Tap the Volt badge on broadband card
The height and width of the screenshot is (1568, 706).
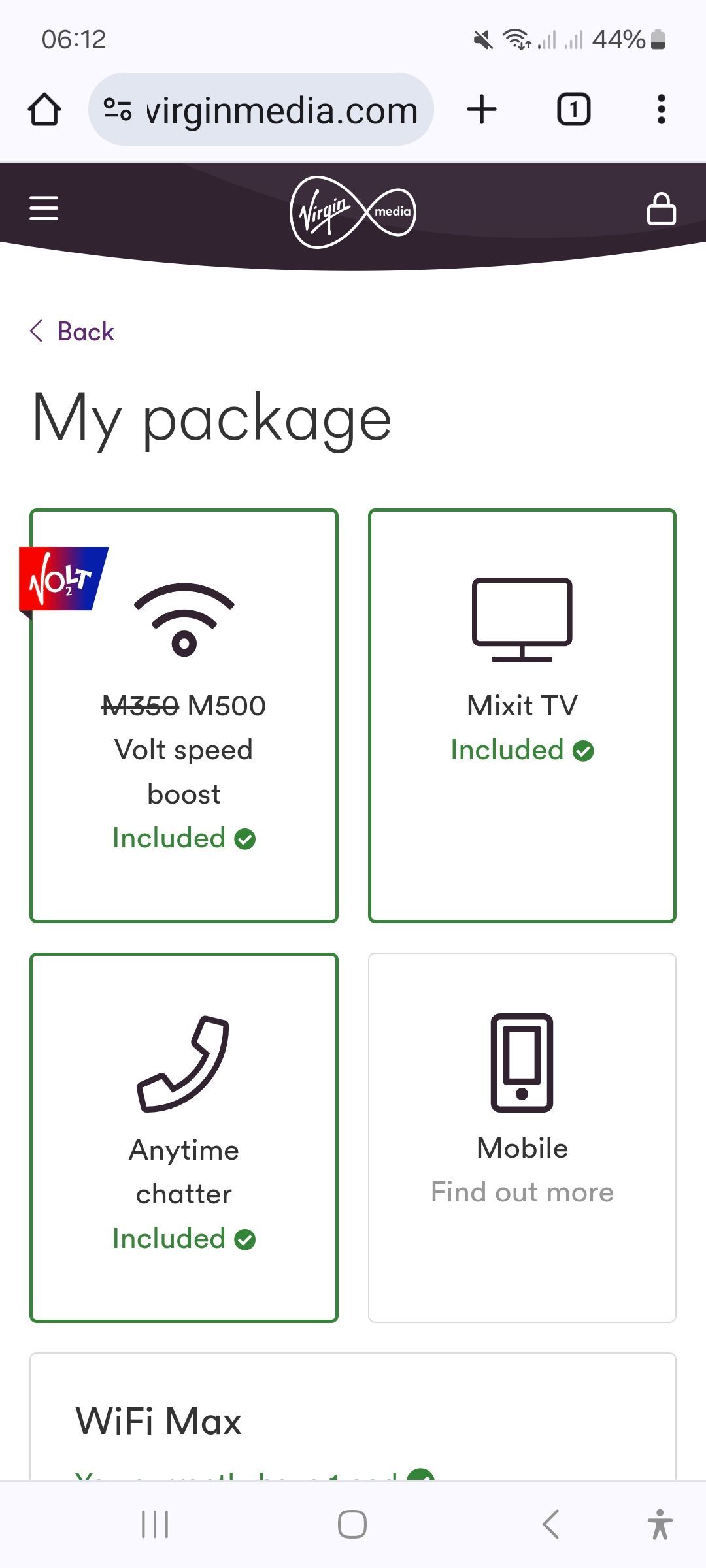pyautogui.click(x=64, y=580)
